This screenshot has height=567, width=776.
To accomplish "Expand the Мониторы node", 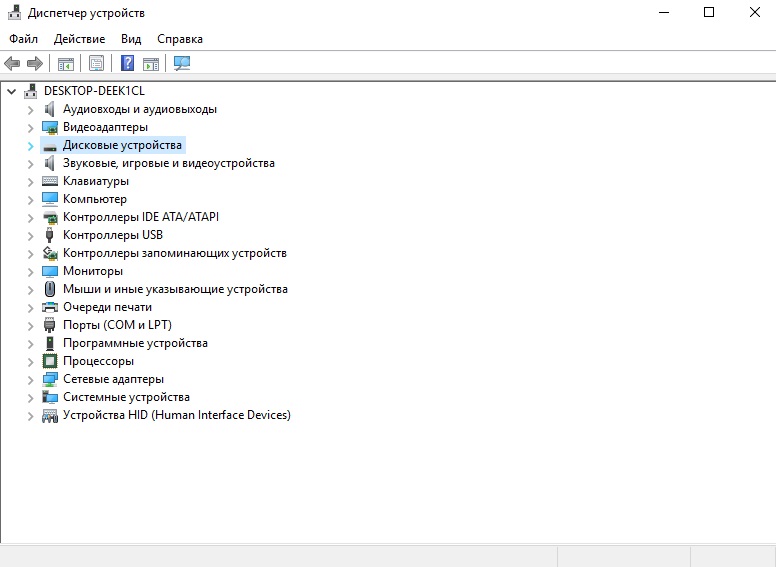I will [x=30, y=272].
